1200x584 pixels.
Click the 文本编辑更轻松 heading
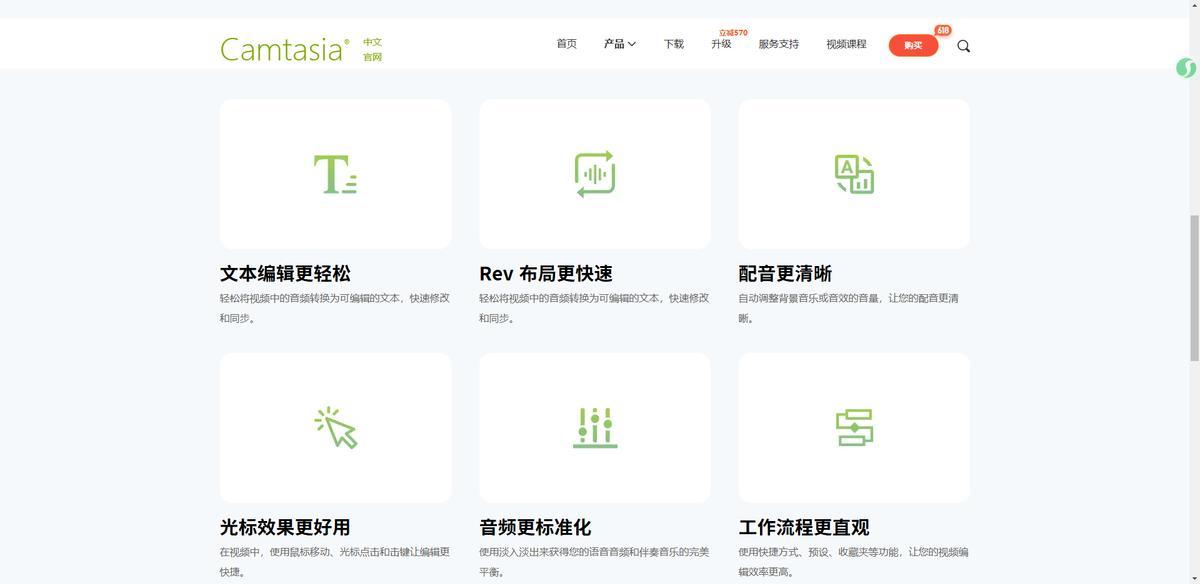tap(285, 274)
